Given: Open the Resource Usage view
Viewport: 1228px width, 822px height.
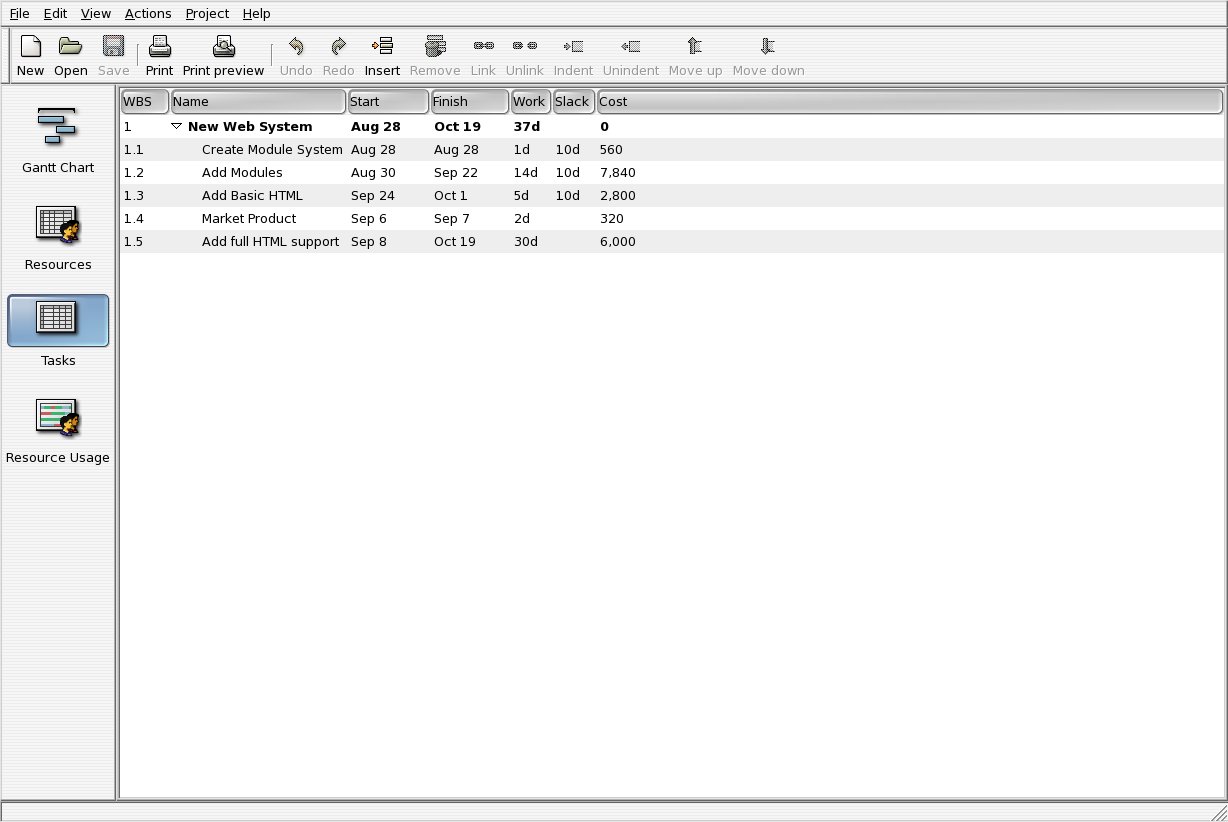Looking at the screenshot, I should pyautogui.click(x=58, y=430).
